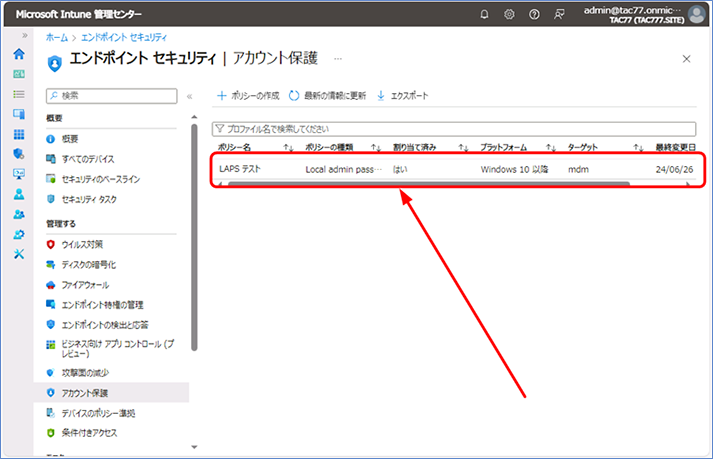Open Devices icon in rail
The image size is (713, 459).
19,114
